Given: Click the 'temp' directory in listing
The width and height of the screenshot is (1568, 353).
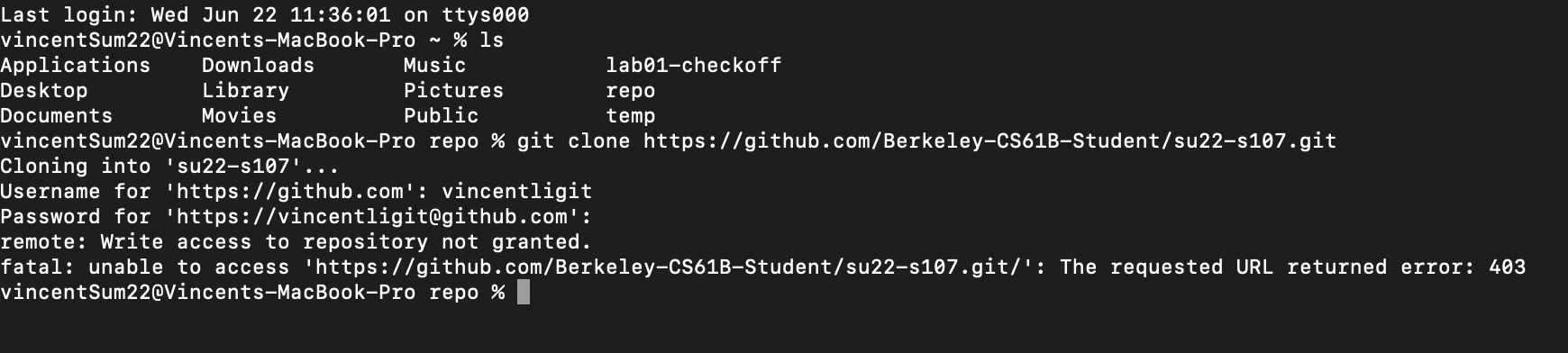Looking at the screenshot, I should point(631,116).
